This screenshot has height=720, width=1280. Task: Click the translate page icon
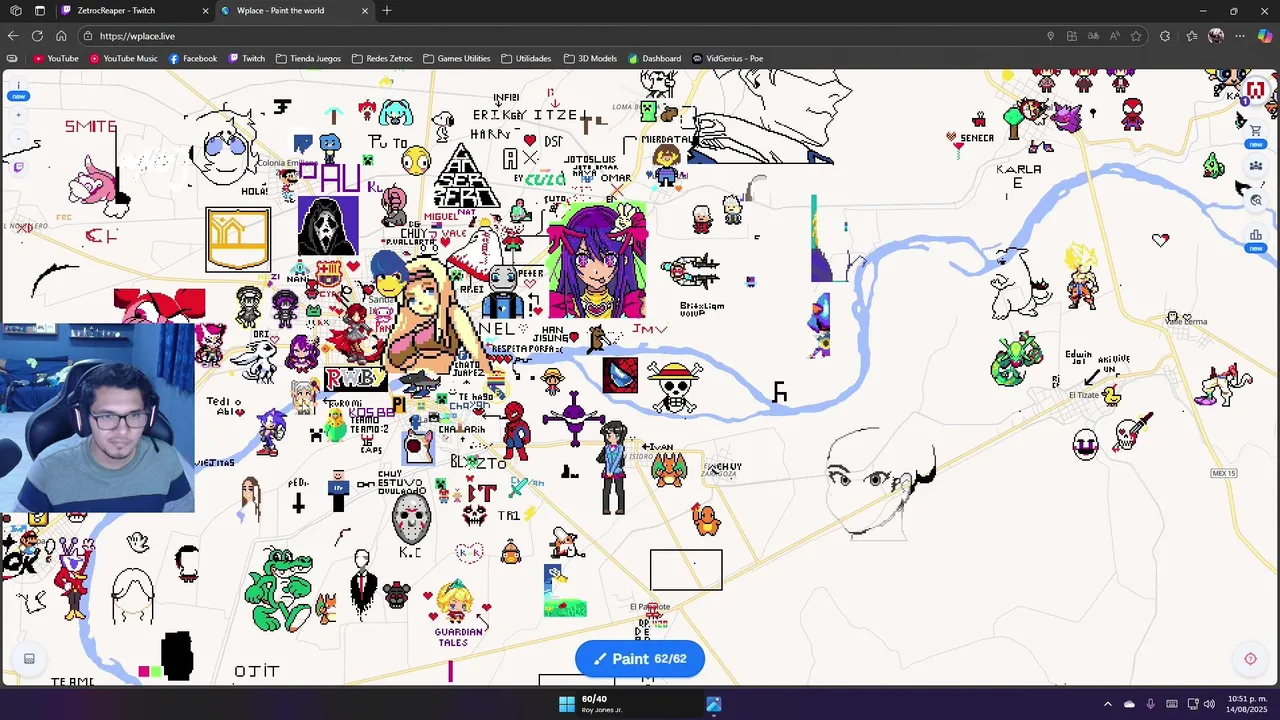click(x=1093, y=36)
